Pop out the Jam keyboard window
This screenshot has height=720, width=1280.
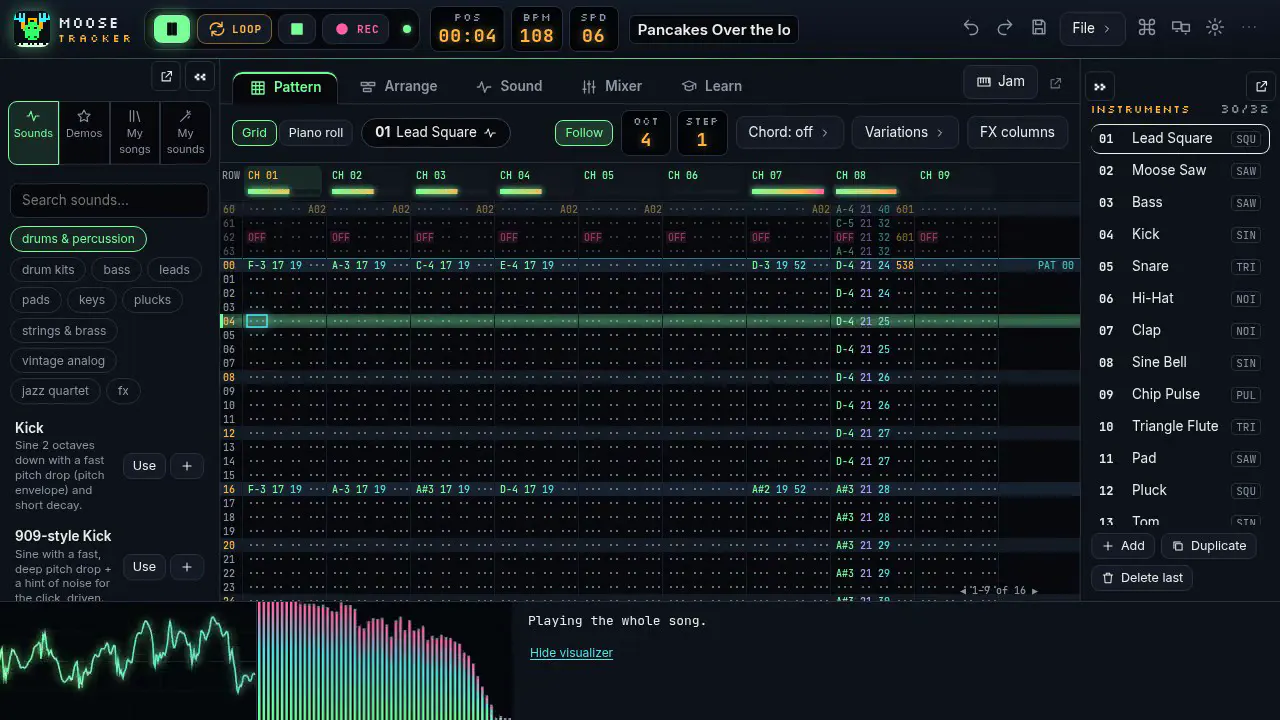coord(1055,83)
